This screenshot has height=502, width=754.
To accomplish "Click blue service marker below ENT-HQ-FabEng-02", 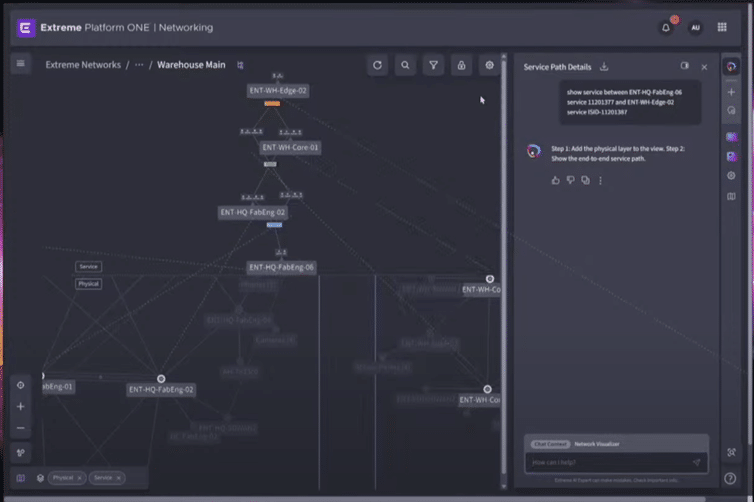I will 274,225.
